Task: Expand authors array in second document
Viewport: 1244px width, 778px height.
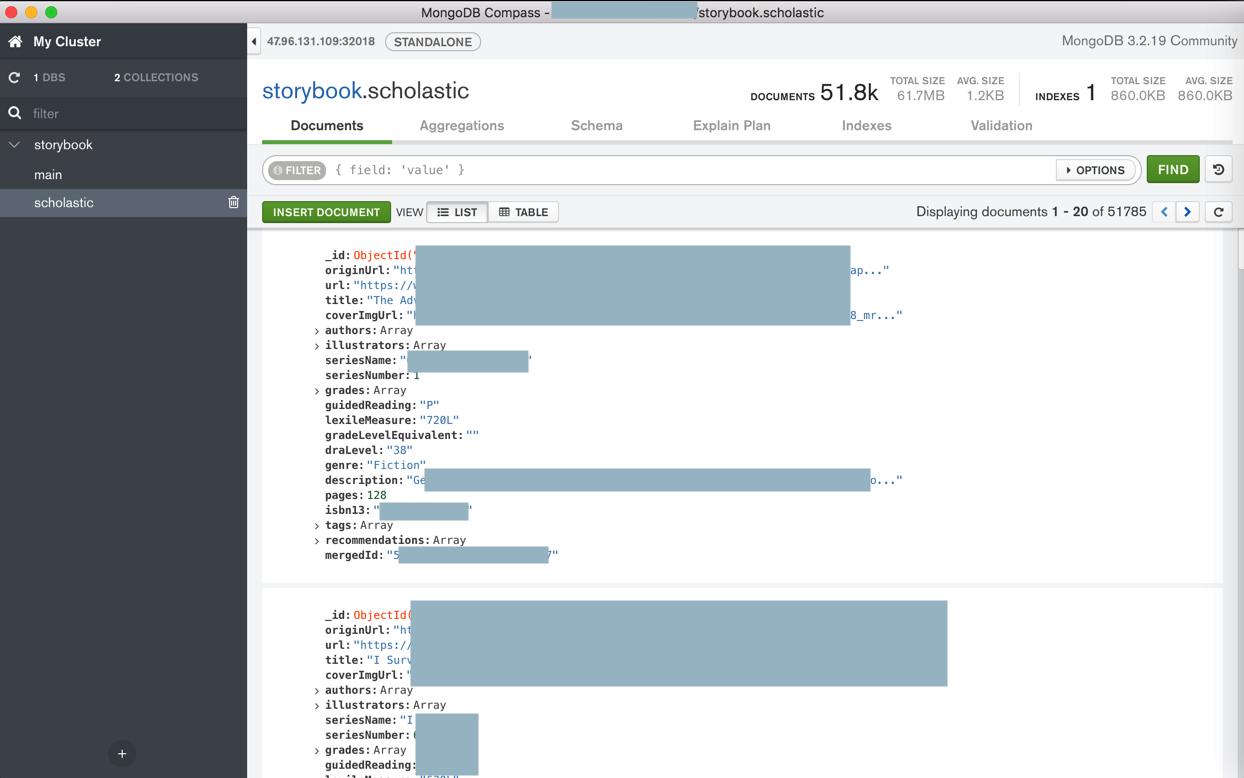Action: [x=317, y=691]
